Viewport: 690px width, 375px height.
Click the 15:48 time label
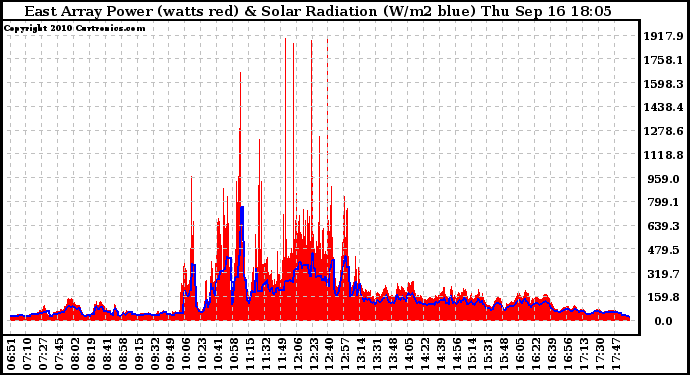tap(504, 353)
